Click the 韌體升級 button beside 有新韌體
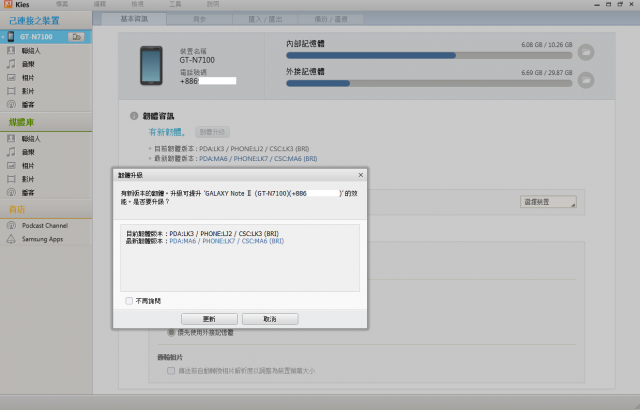The image size is (640, 410). 212,132
